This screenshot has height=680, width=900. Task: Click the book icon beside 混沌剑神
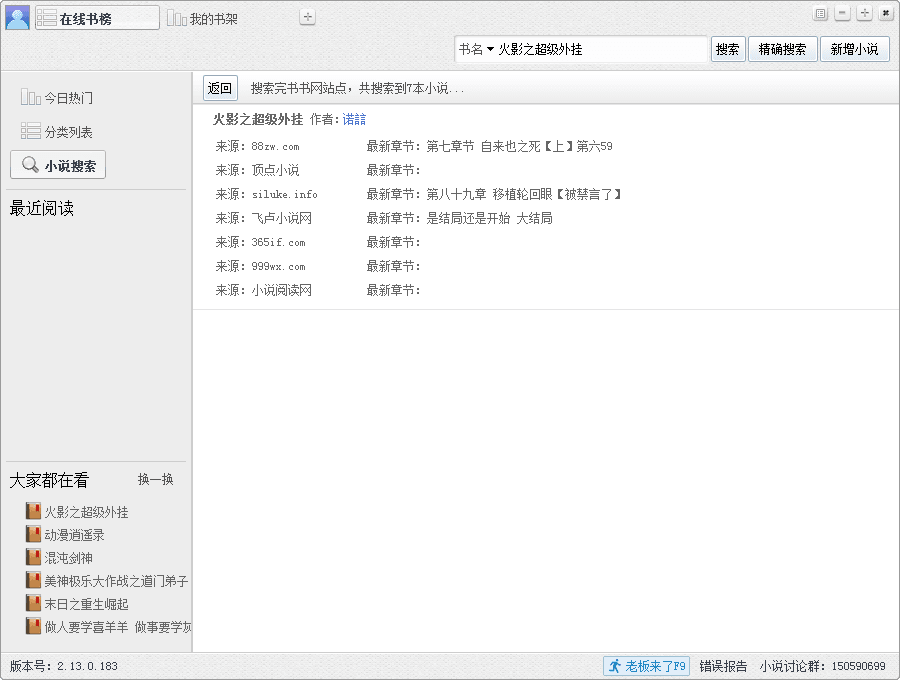[x=34, y=558]
